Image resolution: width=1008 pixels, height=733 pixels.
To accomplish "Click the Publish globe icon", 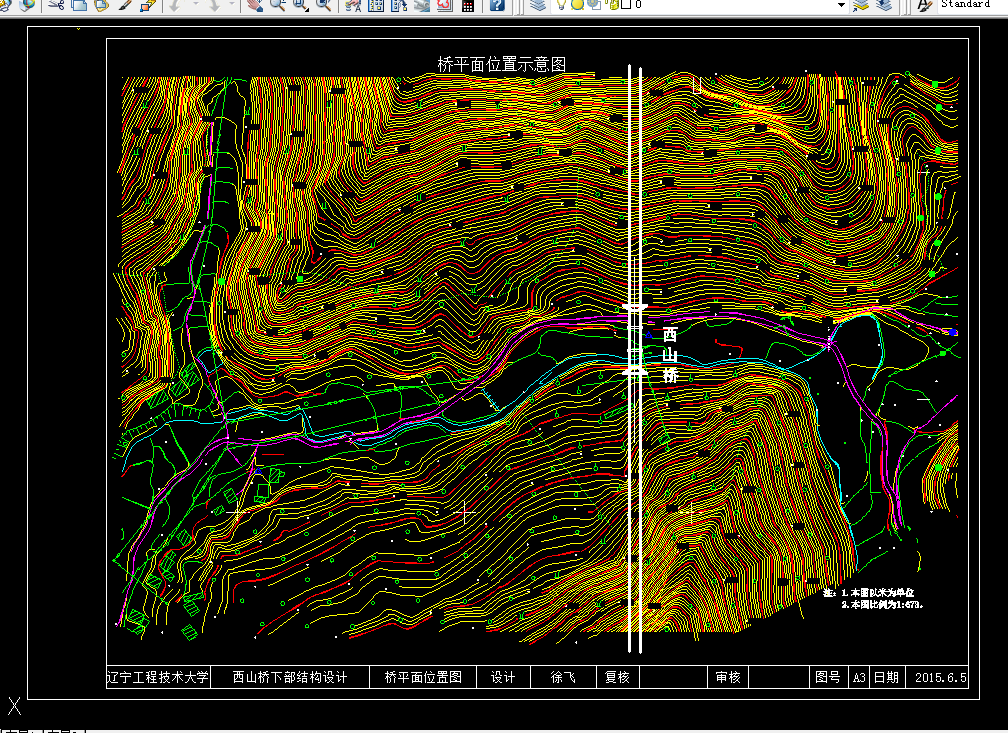I will 28,5.
